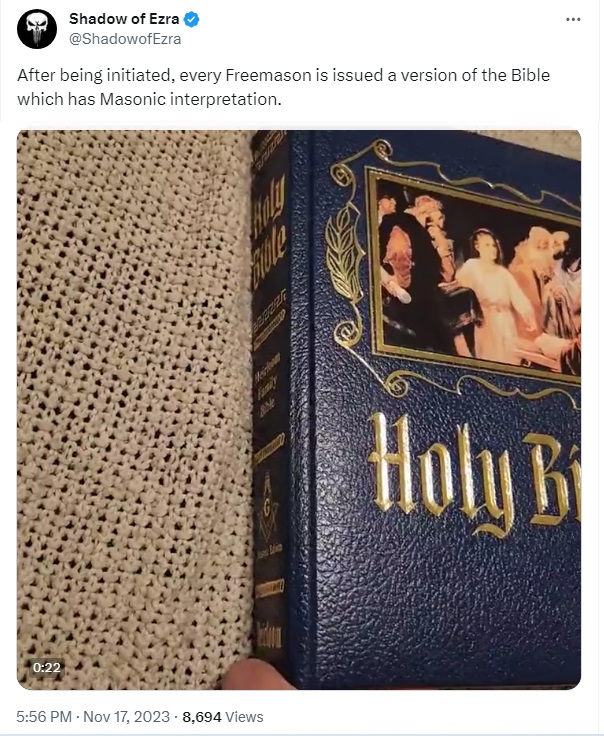Image resolution: width=604 pixels, height=736 pixels.
Task: Open the skull profile avatar
Action: [37, 29]
